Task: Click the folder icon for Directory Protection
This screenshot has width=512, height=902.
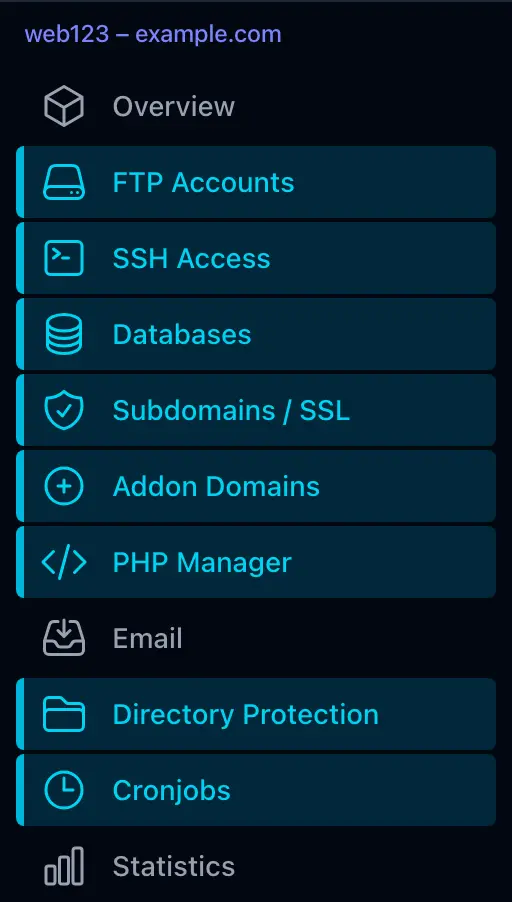Action: point(64,714)
